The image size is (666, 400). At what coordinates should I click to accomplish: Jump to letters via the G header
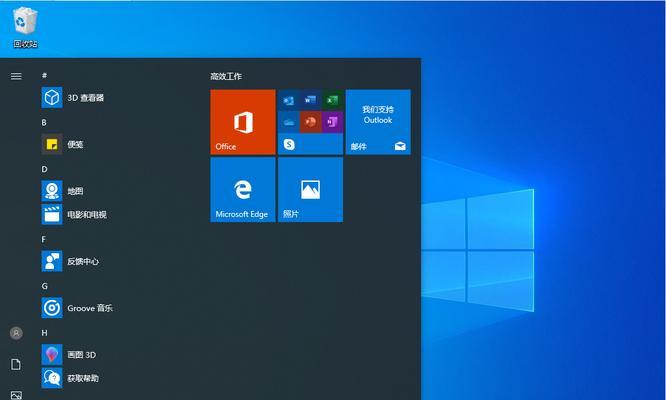pos(45,286)
